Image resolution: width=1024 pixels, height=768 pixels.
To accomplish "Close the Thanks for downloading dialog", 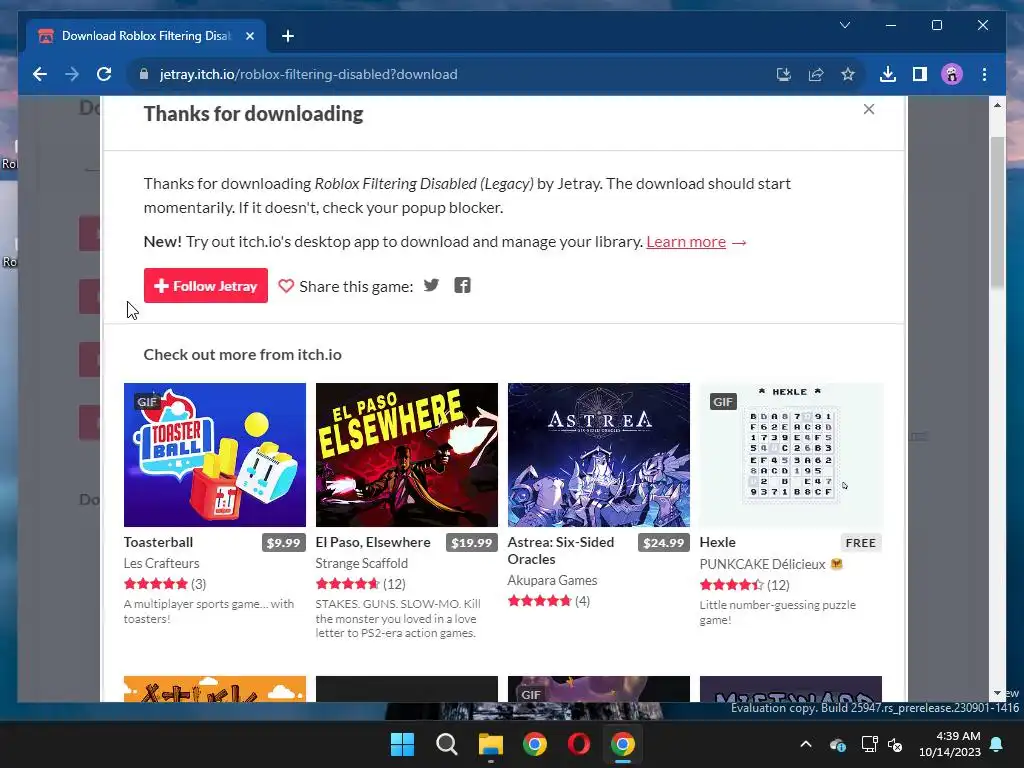I will point(869,109).
